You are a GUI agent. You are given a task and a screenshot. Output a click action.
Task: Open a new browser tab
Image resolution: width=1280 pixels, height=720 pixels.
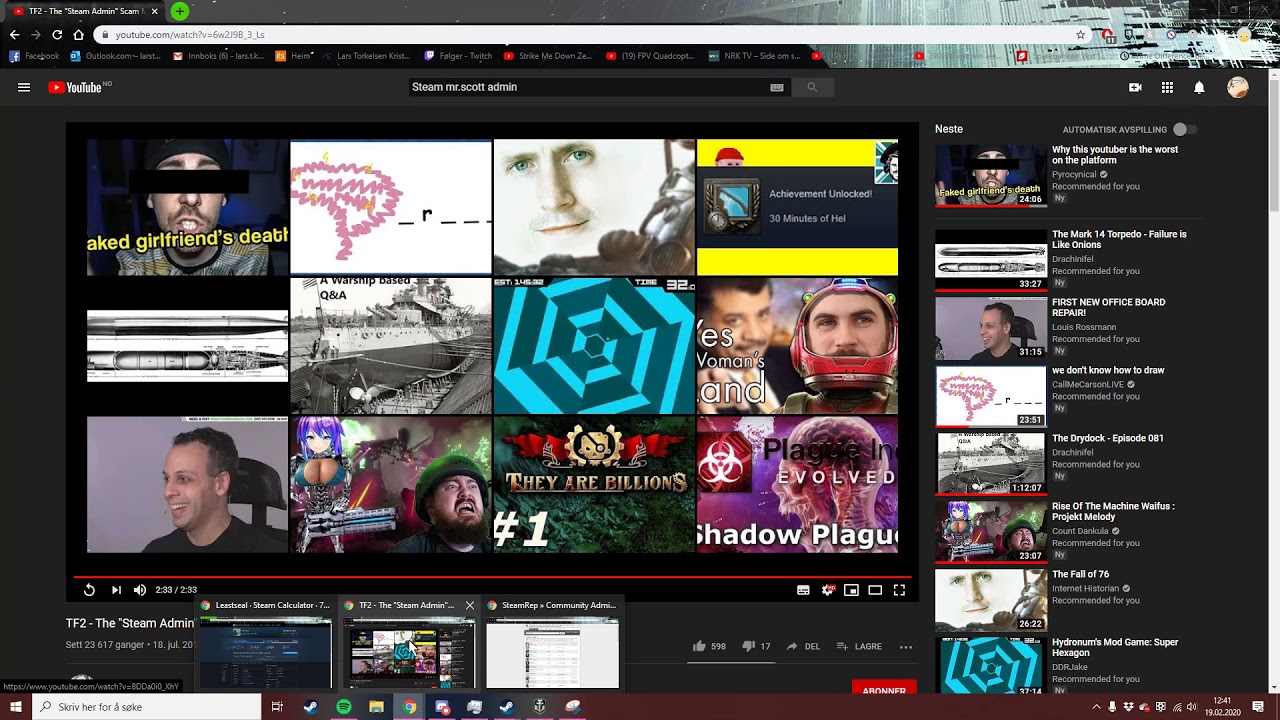[x=180, y=11]
